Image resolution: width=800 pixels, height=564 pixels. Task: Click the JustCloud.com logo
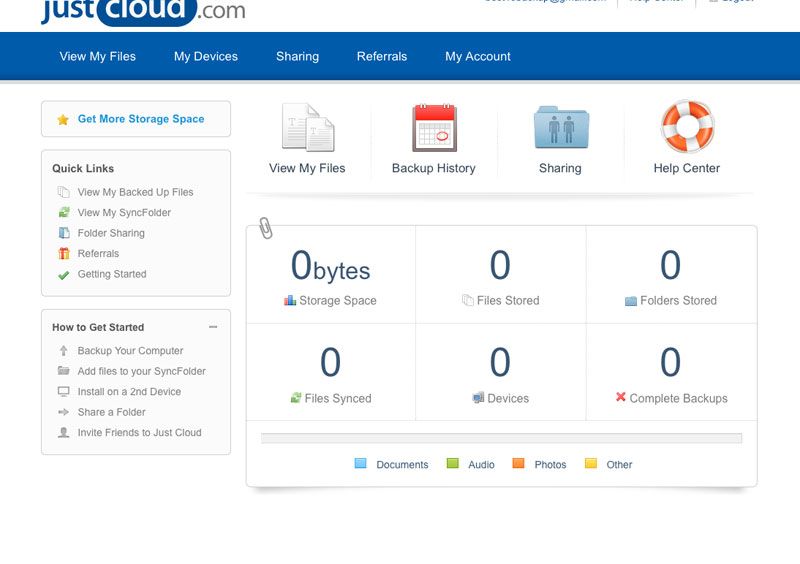(143, 11)
